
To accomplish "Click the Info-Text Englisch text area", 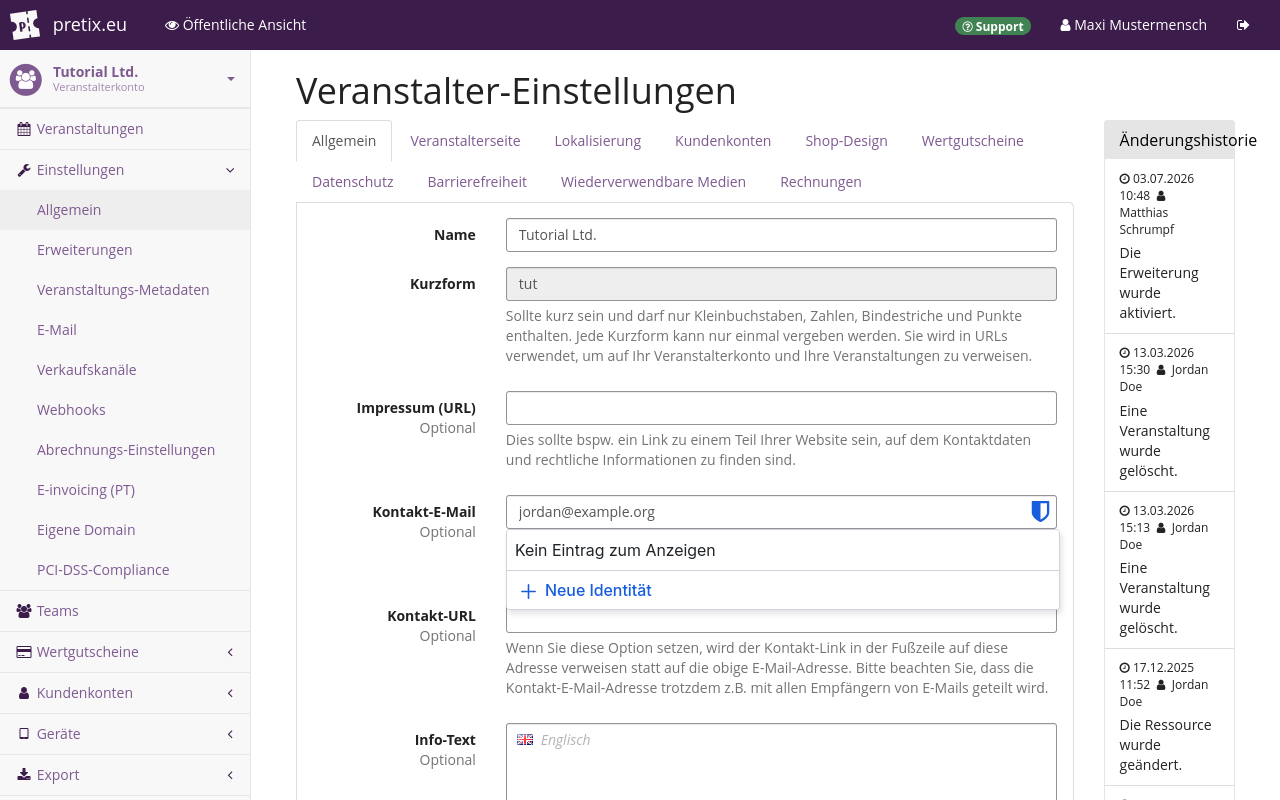I will (781, 762).
